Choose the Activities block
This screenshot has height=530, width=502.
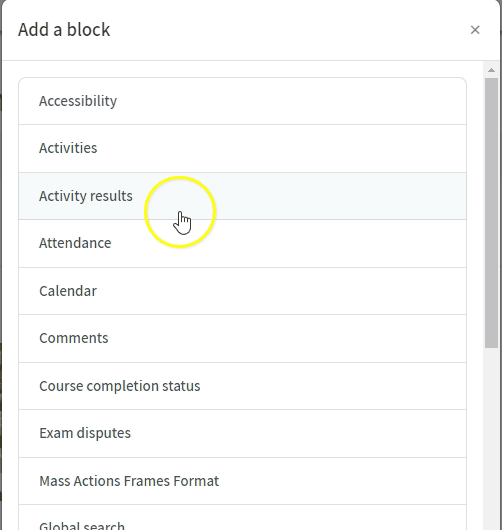(x=242, y=148)
